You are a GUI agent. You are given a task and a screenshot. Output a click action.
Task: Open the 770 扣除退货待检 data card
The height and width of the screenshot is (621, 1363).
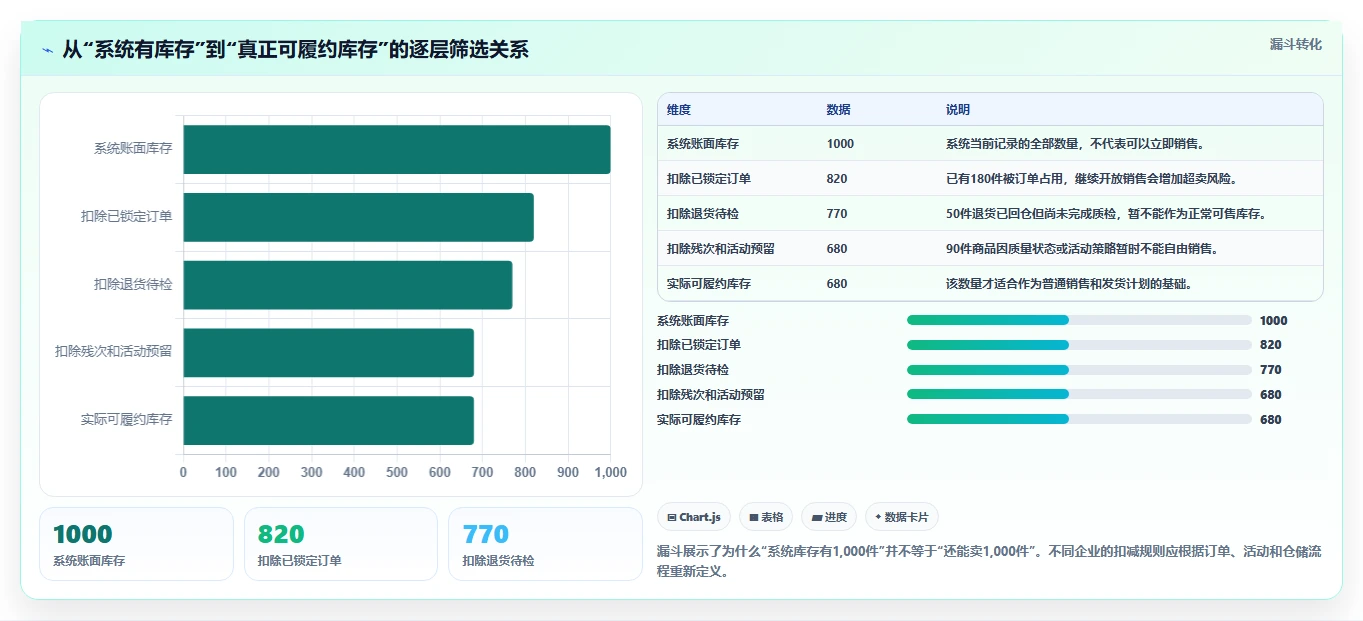click(546, 544)
